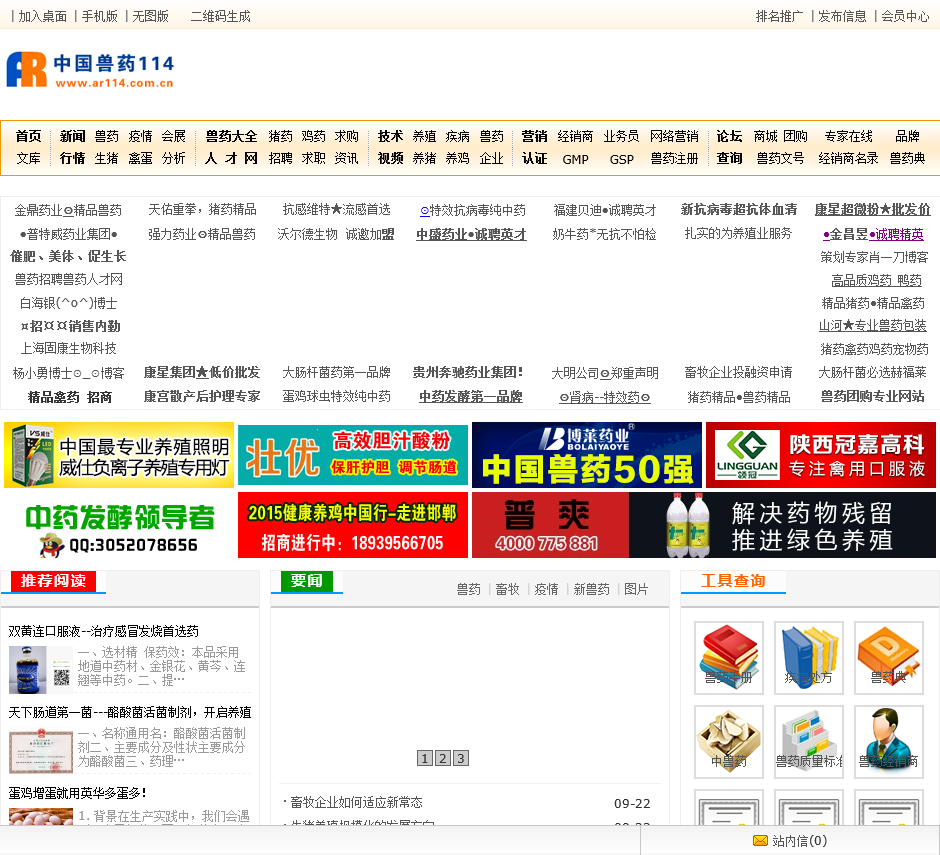The height and width of the screenshot is (855, 940).
Task: Click 手机版 in top bar
Action: 100,16
